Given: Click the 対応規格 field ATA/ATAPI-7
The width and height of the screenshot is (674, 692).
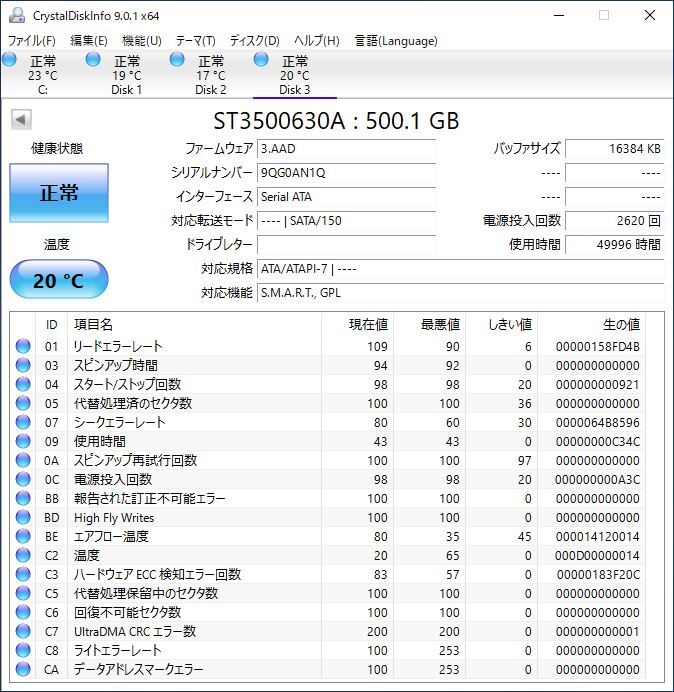Looking at the screenshot, I should pos(460,268).
